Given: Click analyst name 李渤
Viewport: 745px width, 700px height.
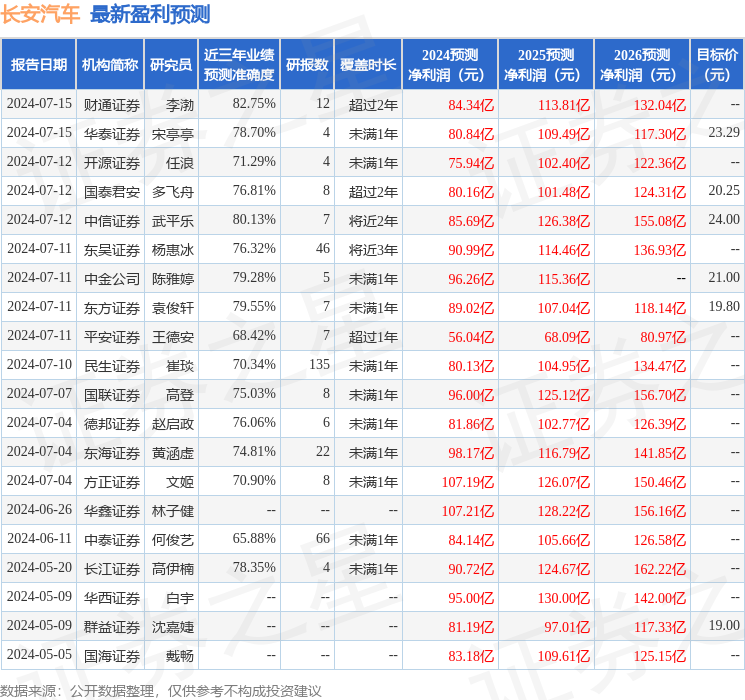Looking at the screenshot, I should 180,105.
